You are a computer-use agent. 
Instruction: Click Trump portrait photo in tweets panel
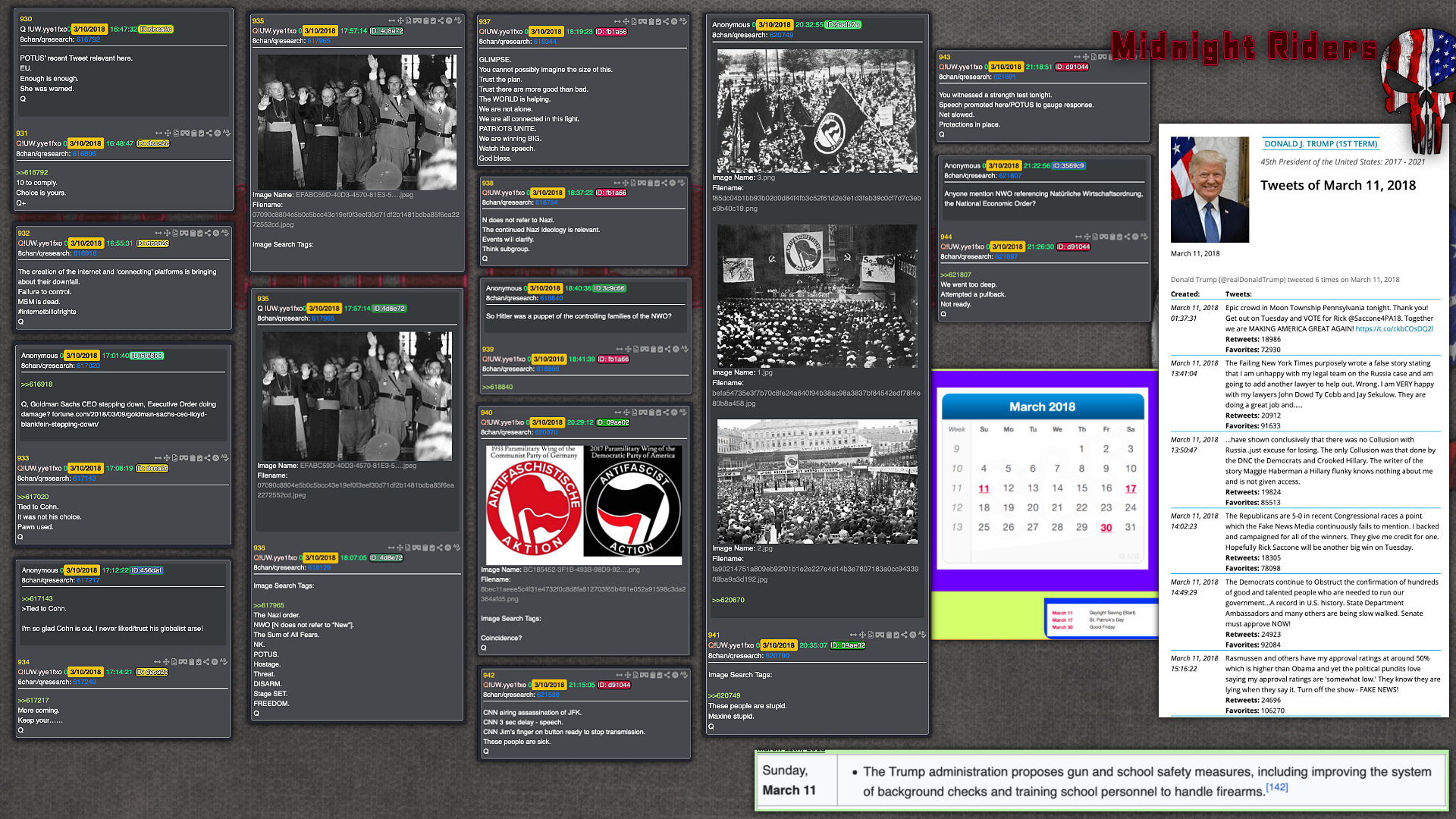[1210, 190]
